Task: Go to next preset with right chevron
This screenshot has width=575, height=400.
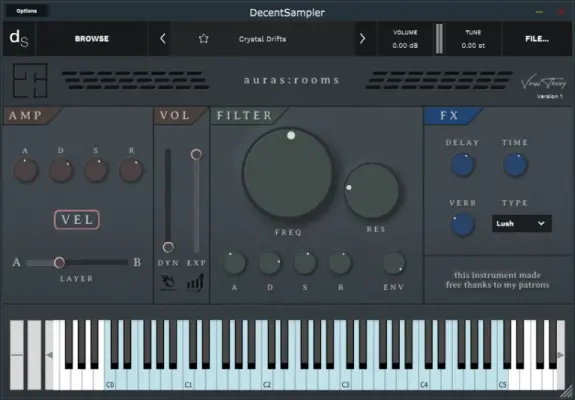Action: pos(362,38)
